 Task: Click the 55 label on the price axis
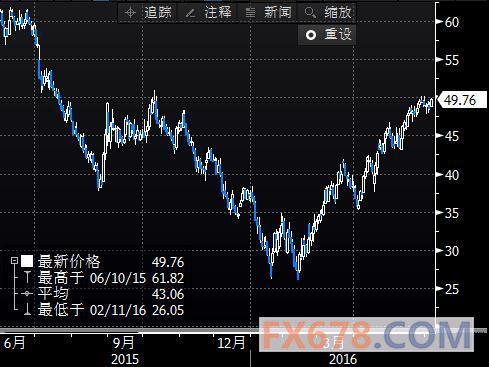coord(452,60)
